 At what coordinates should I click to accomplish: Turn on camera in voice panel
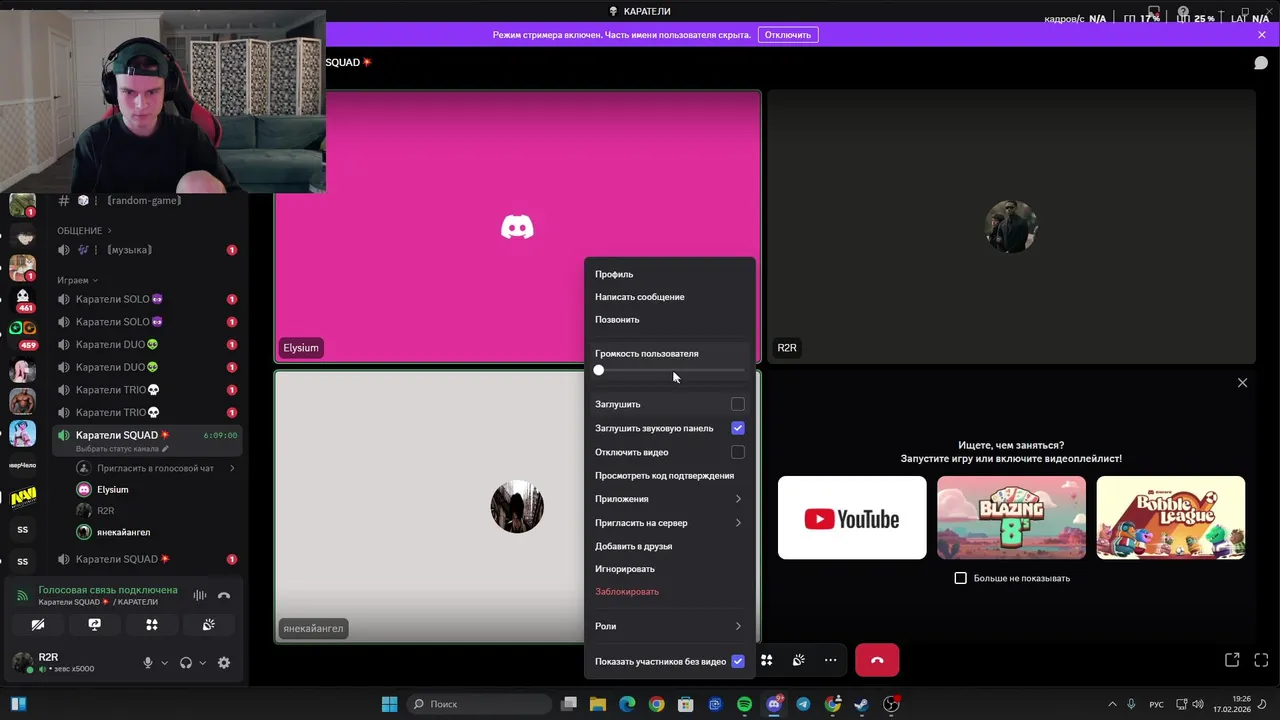tap(38, 625)
